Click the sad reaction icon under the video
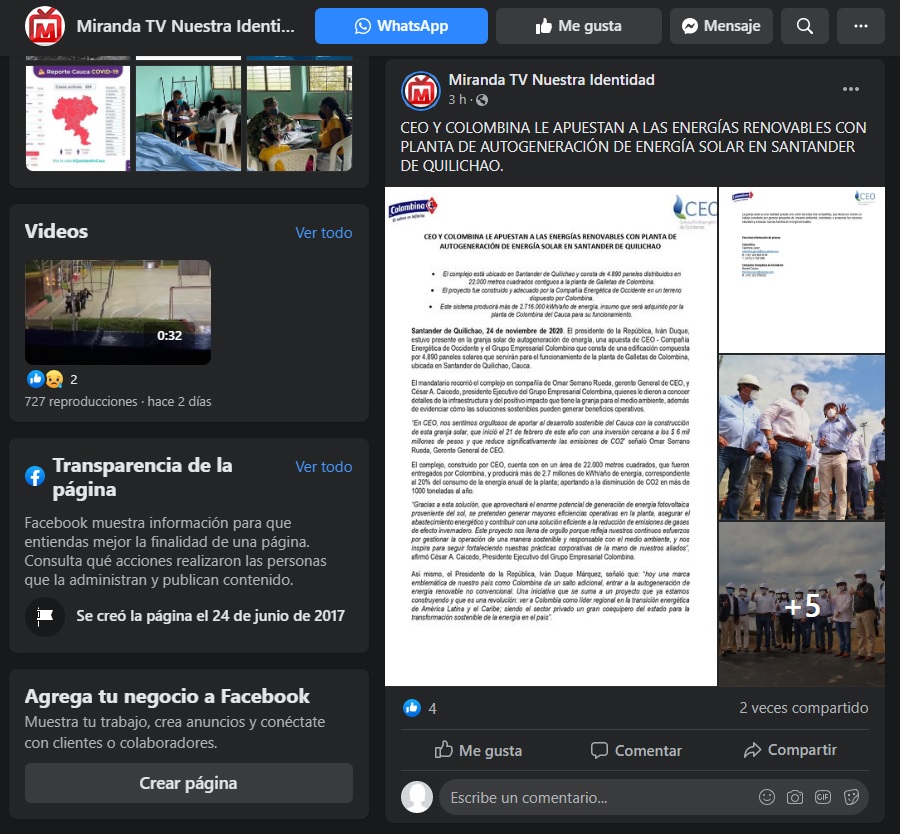The width and height of the screenshot is (900, 834). (54, 379)
